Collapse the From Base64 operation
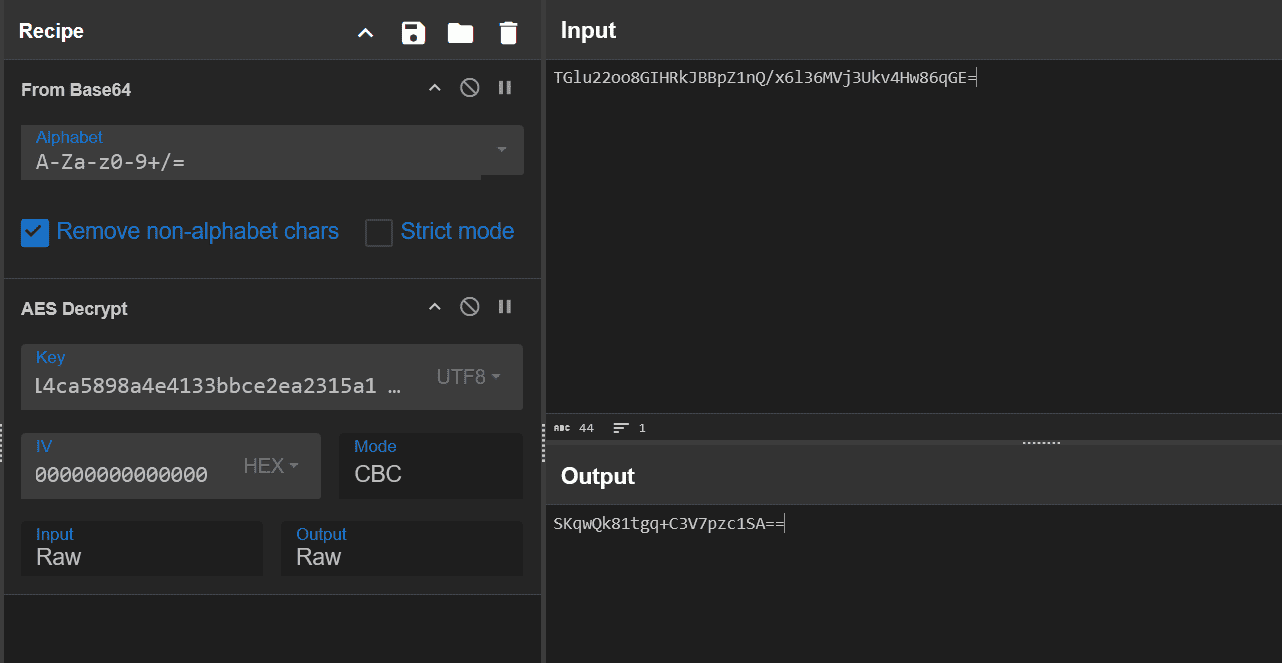This screenshot has width=1282, height=663. click(x=434, y=88)
